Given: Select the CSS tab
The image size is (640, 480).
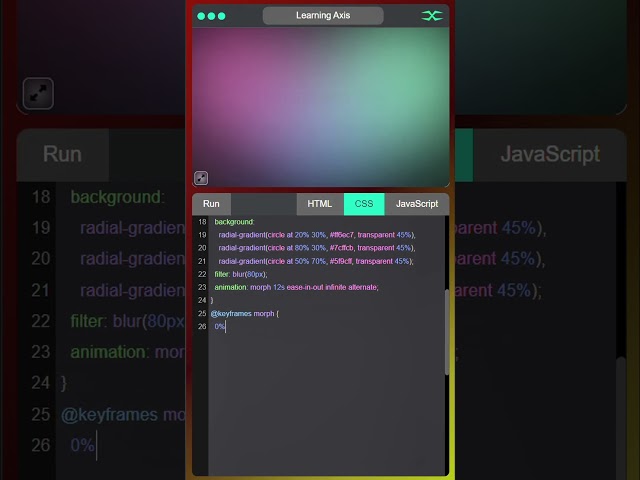Looking at the screenshot, I should [364, 204].
